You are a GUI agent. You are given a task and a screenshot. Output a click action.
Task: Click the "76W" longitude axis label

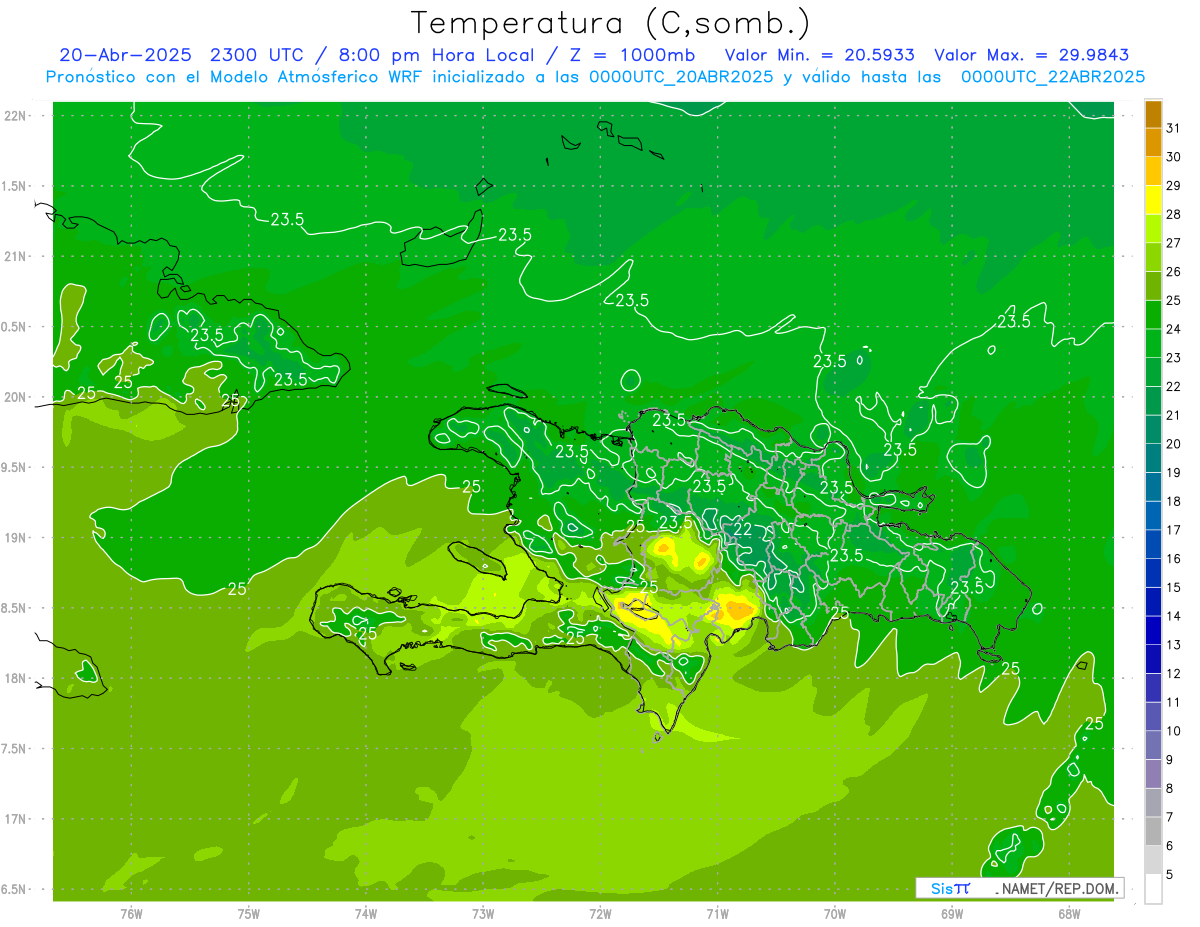click(x=131, y=913)
